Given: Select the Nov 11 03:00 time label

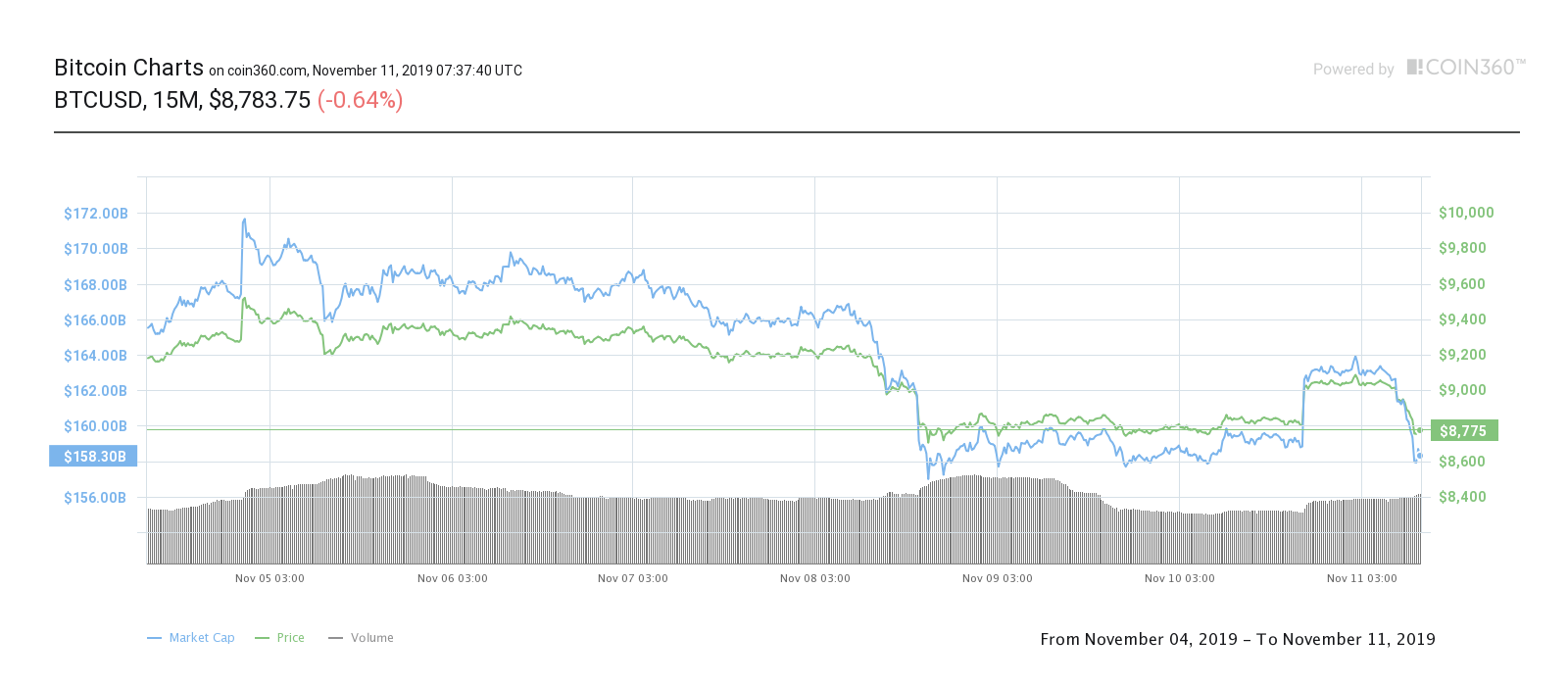Looking at the screenshot, I should [1362, 578].
